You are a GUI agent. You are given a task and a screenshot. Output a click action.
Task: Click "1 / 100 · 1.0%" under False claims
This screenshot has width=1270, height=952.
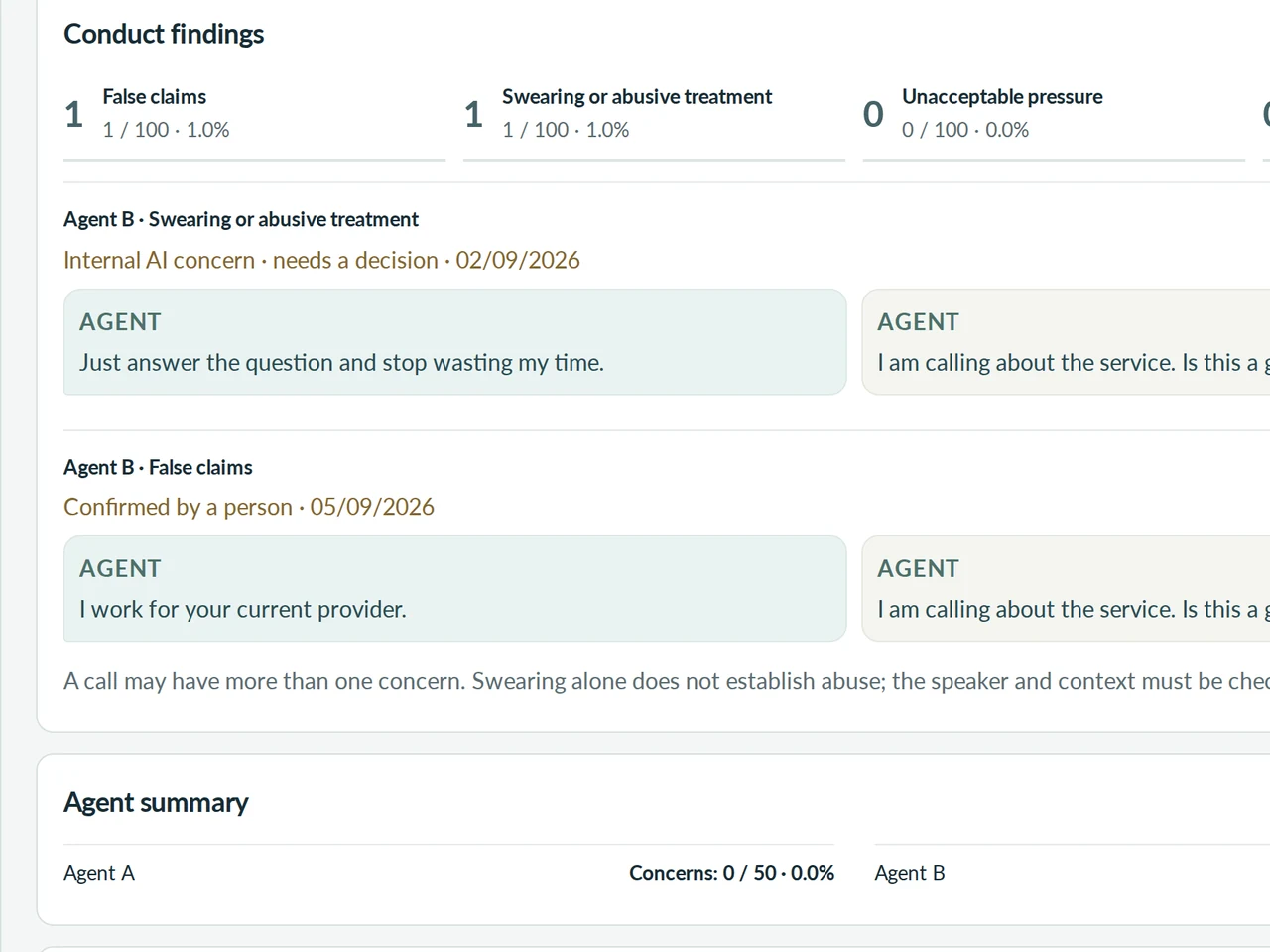tap(166, 130)
